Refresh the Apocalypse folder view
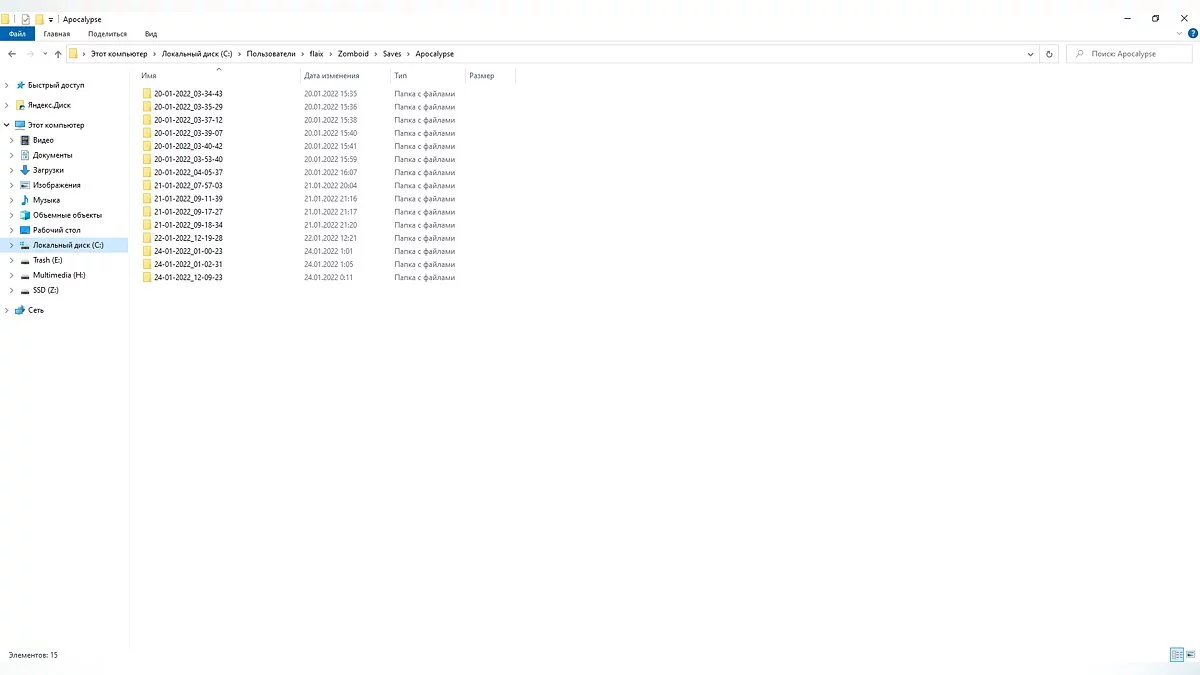The height and width of the screenshot is (675, 1200). point(1049,54)
